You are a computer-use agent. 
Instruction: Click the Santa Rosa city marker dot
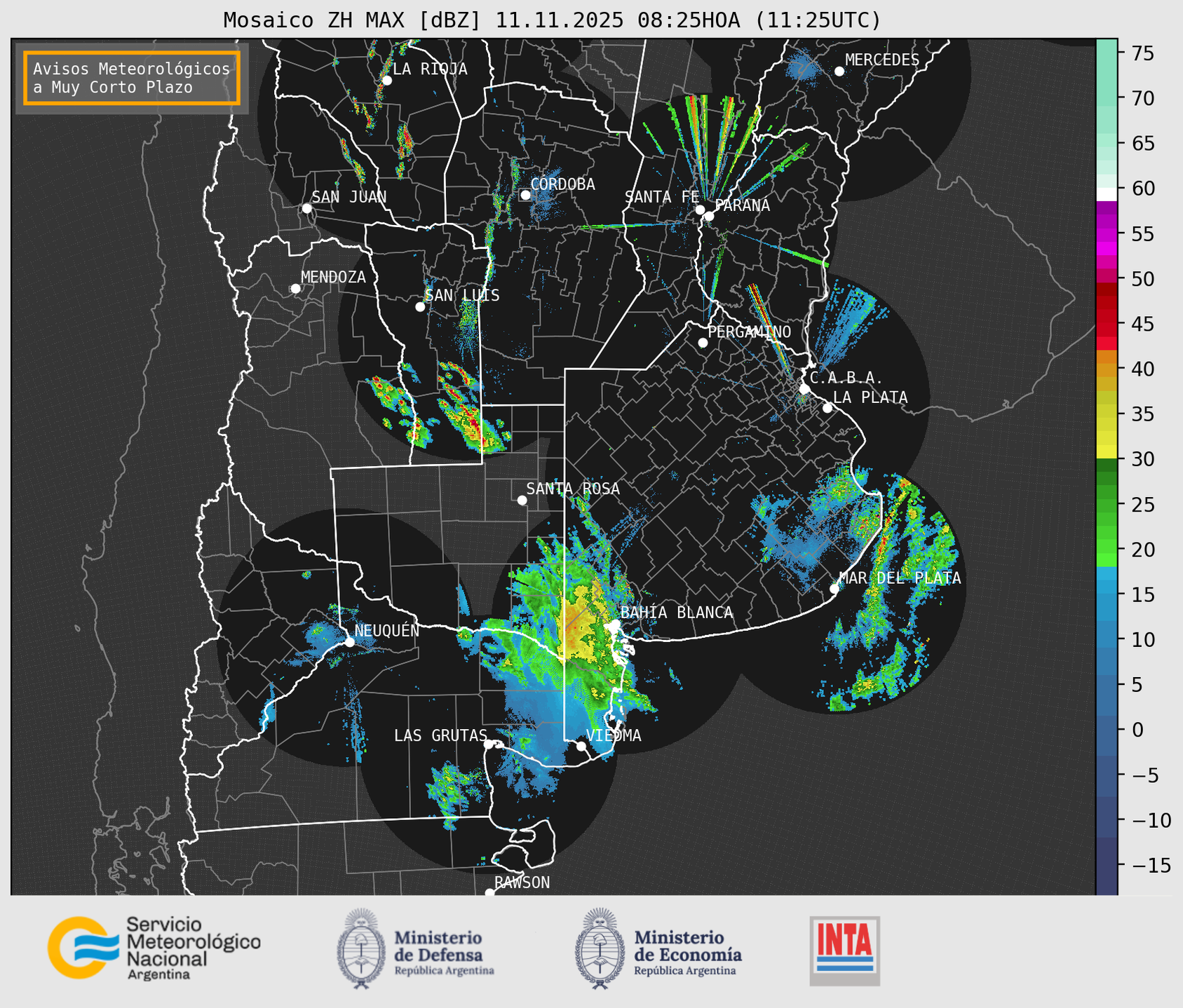[522, 500]
